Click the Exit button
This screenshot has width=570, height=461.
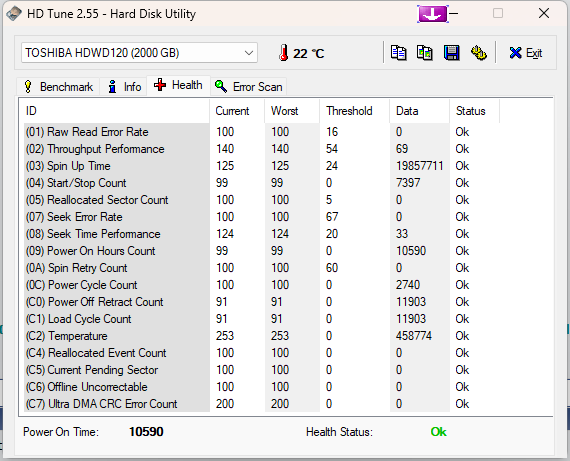pos(526,53)
